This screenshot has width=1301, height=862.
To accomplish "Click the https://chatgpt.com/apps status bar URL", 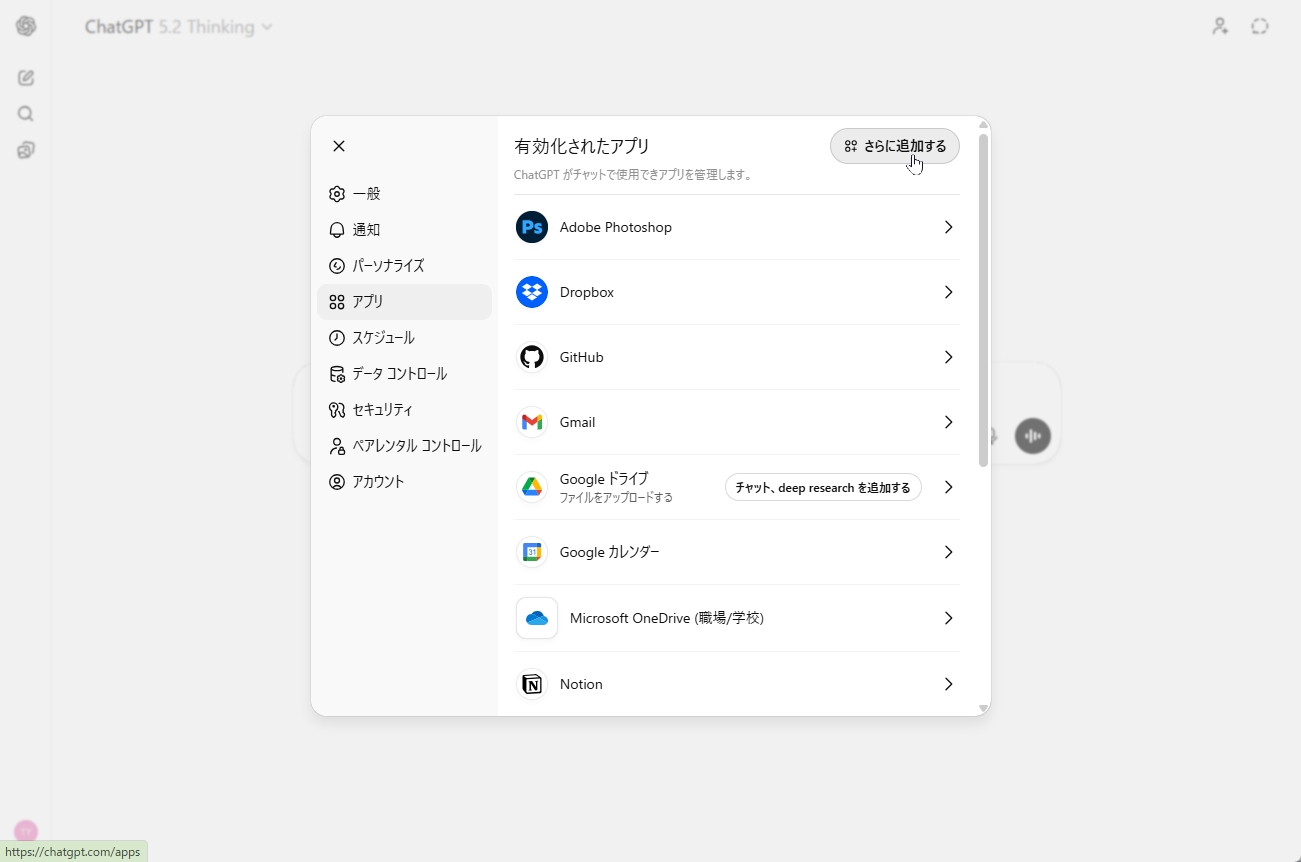I will tap(73, 852).
